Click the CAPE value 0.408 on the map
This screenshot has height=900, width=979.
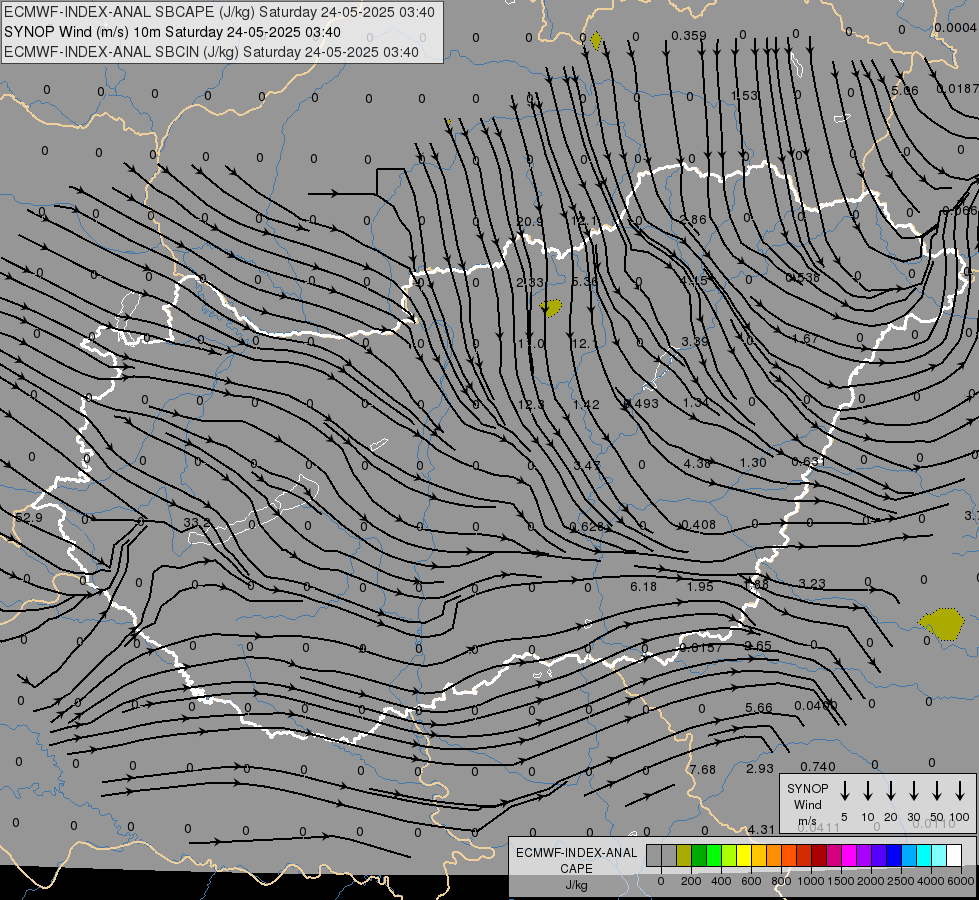[699, 525]
